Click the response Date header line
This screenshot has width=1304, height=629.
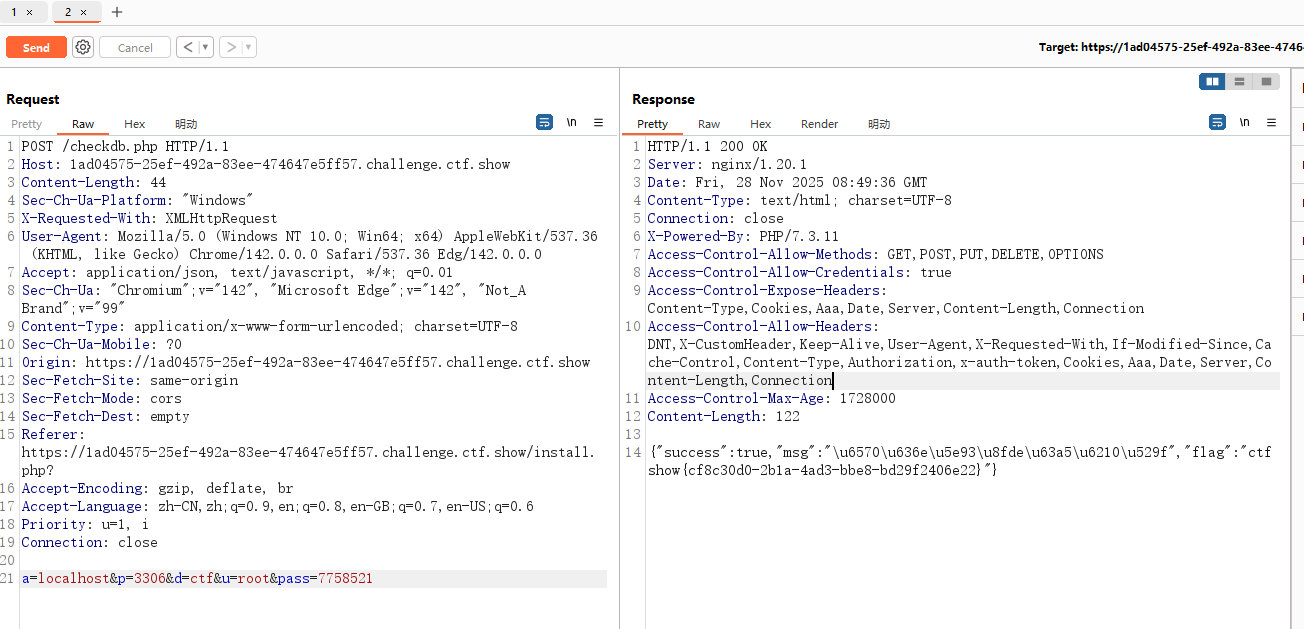point(787,182)
